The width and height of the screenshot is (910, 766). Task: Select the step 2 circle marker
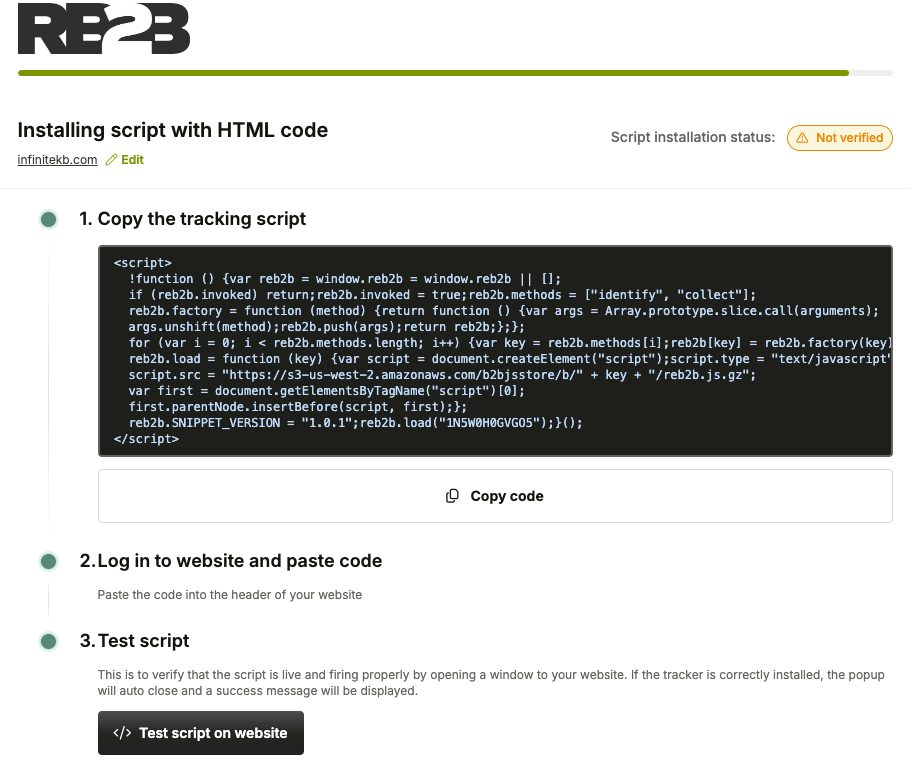48,561
